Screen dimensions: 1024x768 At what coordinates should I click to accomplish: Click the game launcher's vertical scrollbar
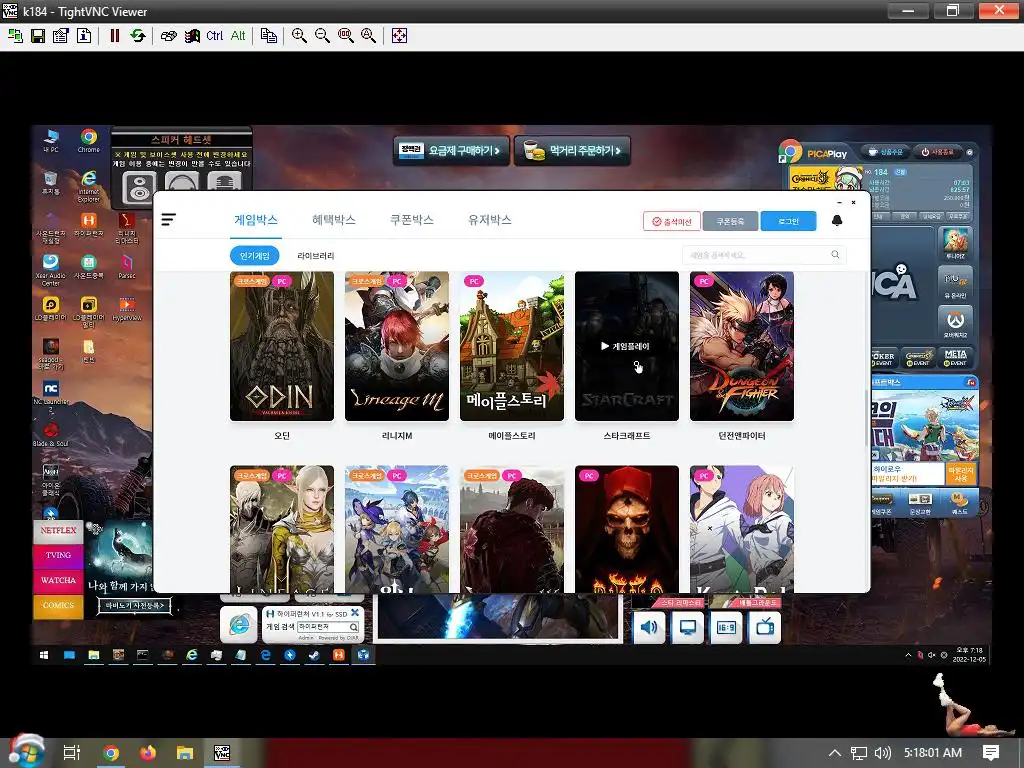pos(867,418)
